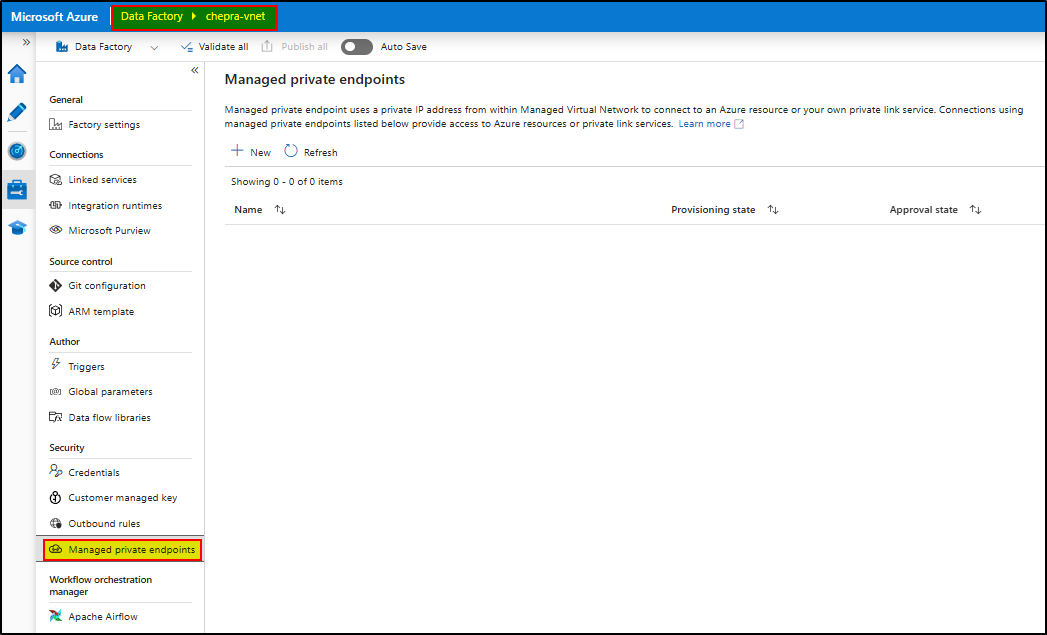1047x635 pixels.
Task: Open the Data Factory dropdown chevron
Action: pyautogui.click(x=154, y=47)
